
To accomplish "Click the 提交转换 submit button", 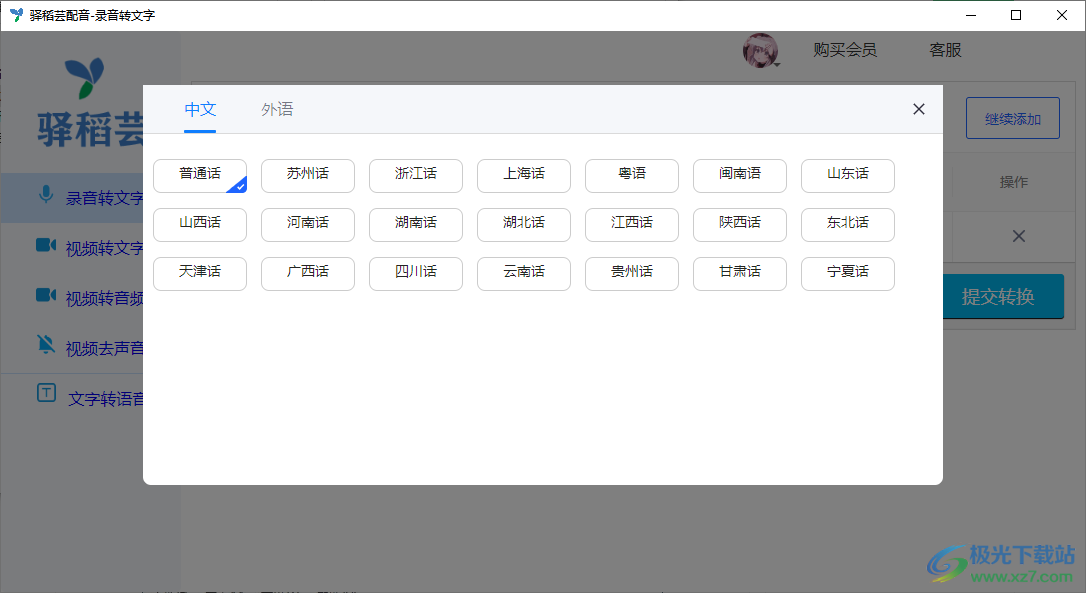I will pos(1004,296).
